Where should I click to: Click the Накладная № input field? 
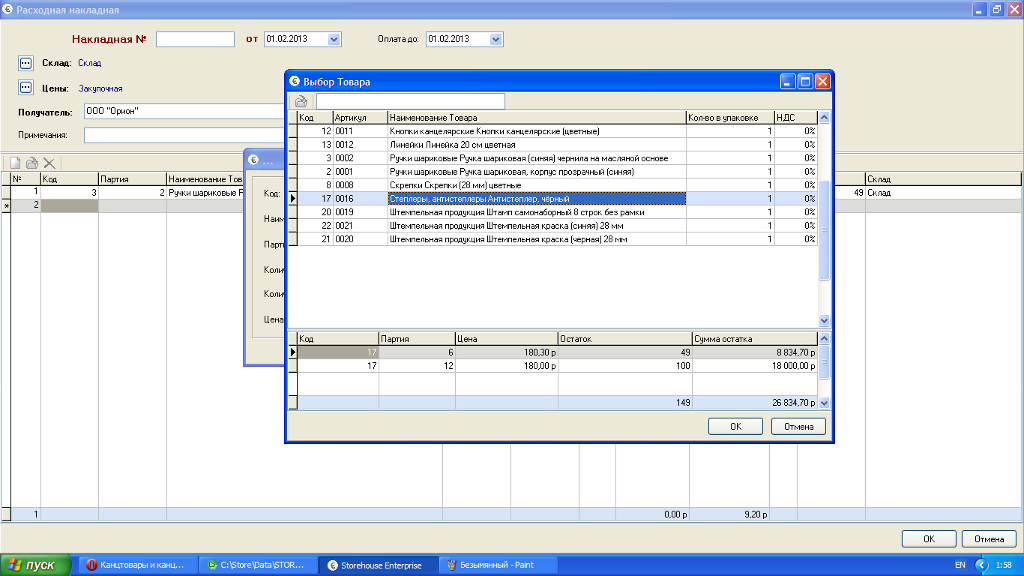[195, 39]
